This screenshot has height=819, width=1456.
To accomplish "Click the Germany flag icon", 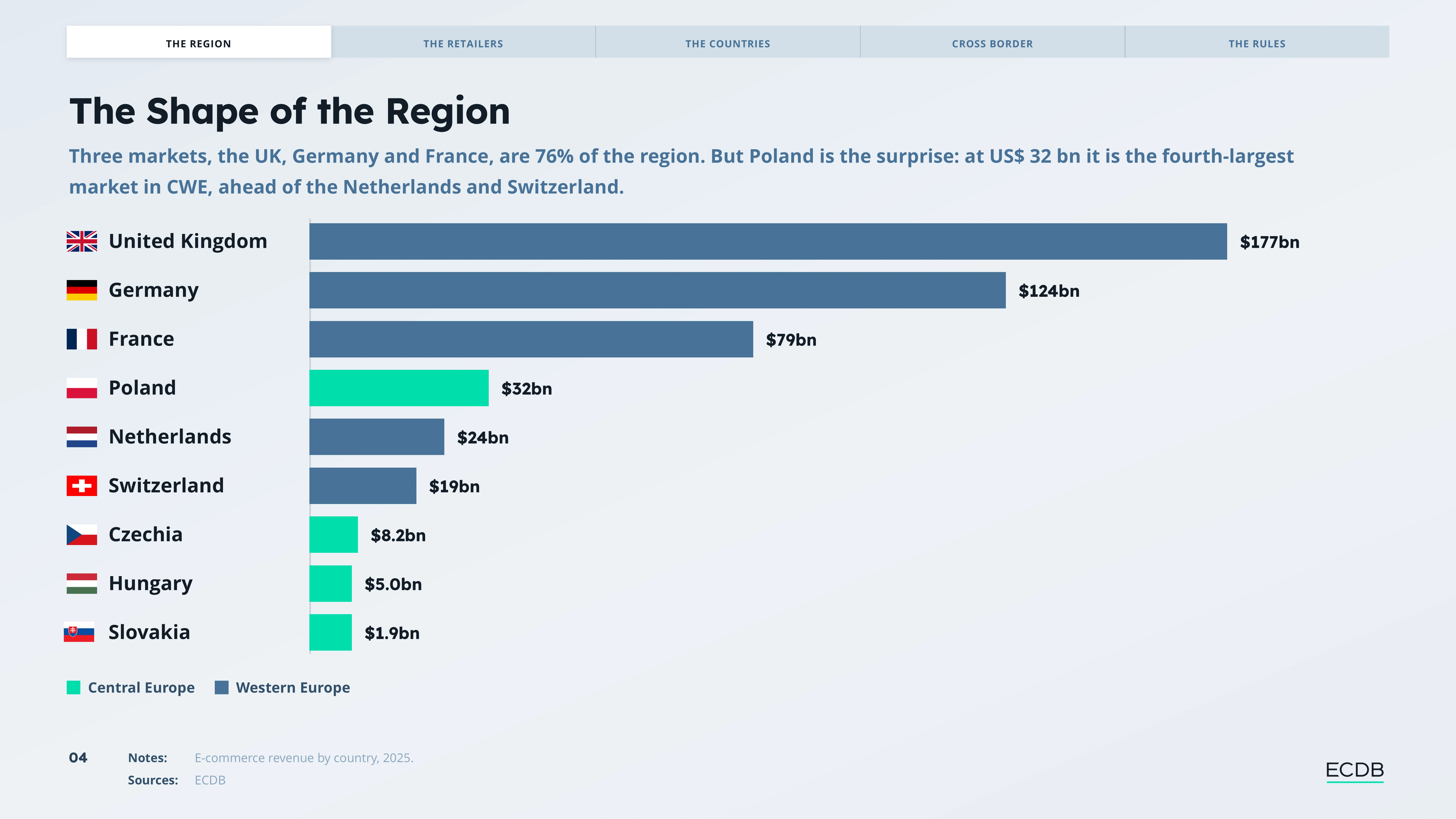I will [82, 290].
